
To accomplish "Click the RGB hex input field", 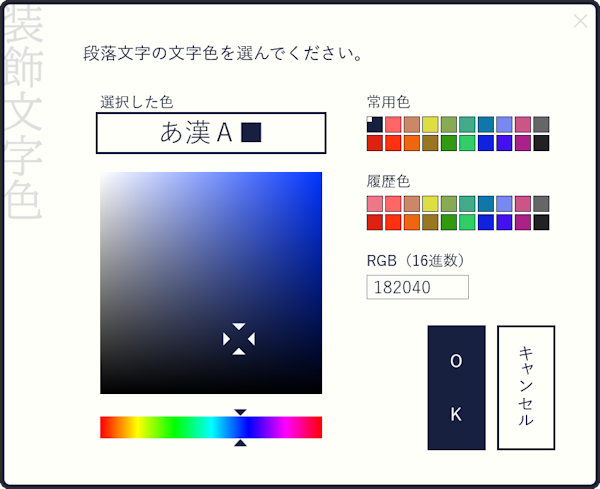I will click(418, 287).
